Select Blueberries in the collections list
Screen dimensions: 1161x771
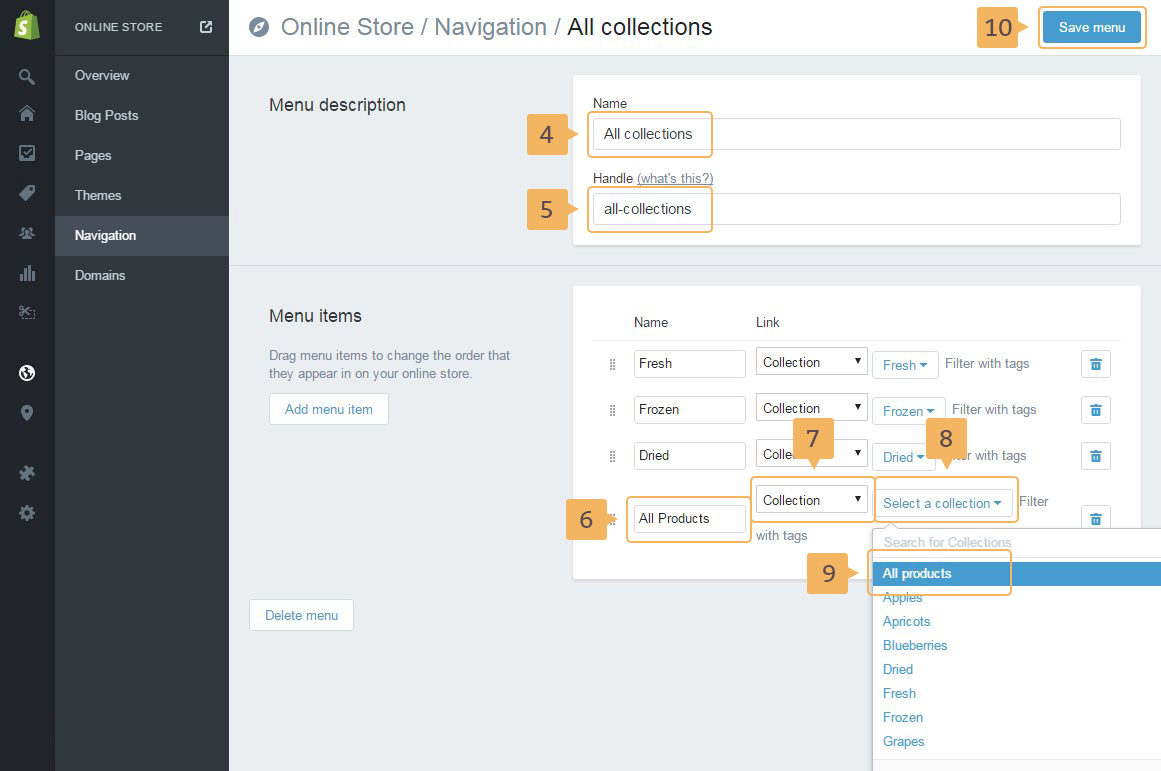click(914, 646)
